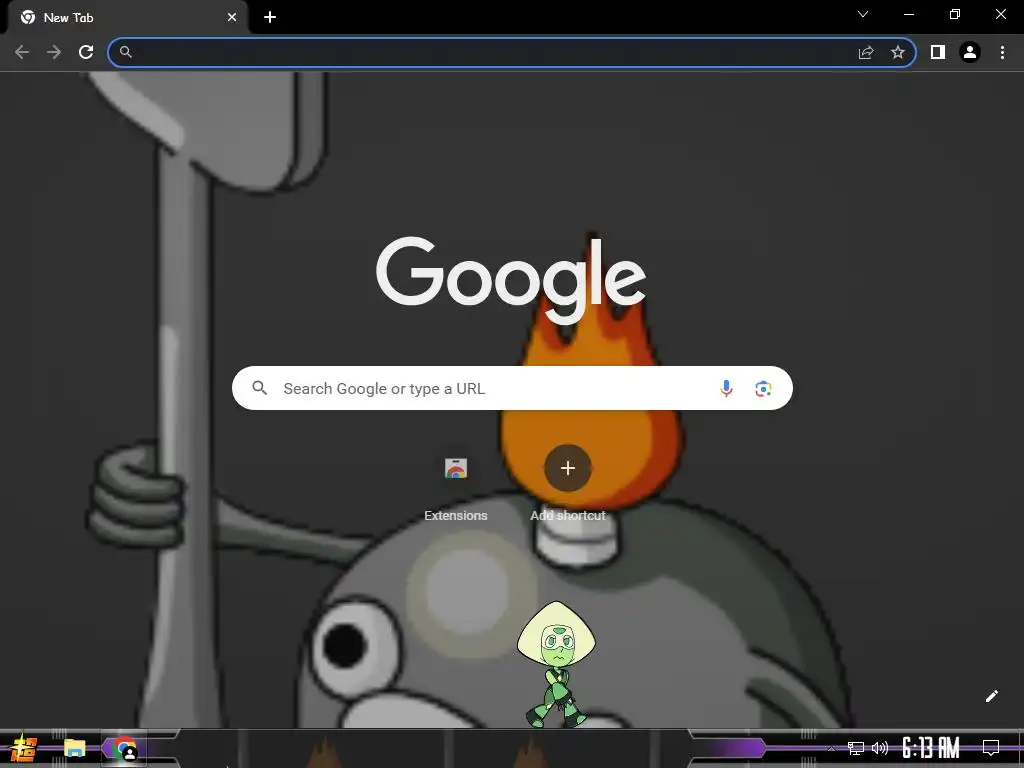Click the Google logo
This screenshot has width=1024, height=768.
click(511, 280)
